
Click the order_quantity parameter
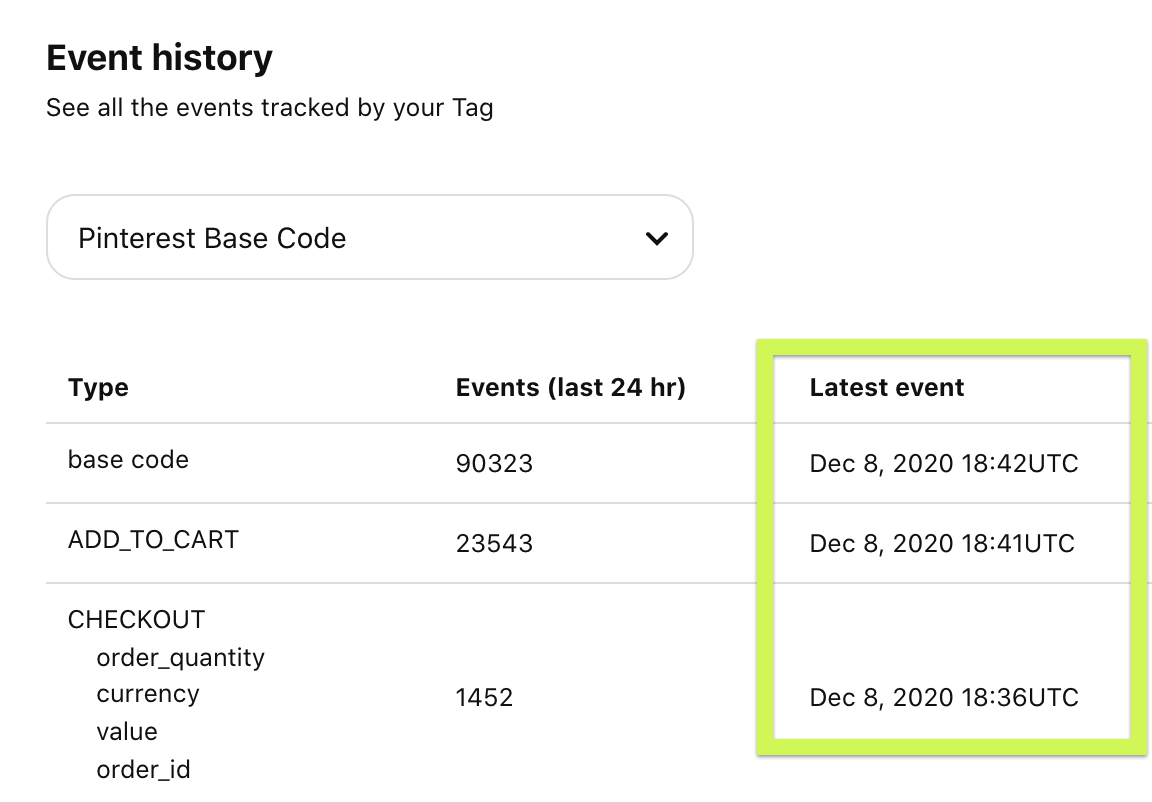pyautogui.click(x=180, y=658)
